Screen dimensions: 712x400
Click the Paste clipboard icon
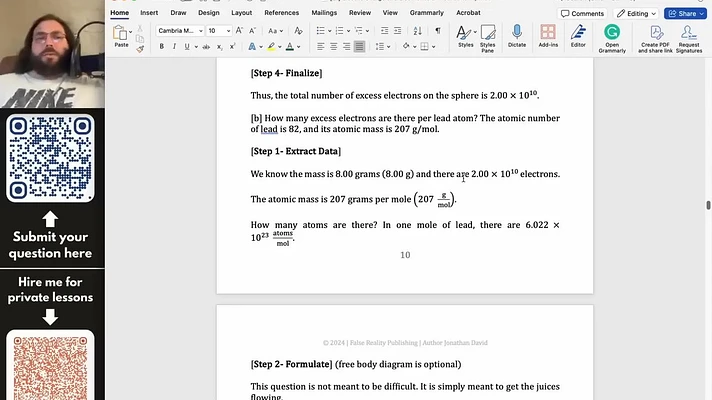[120, 33]
